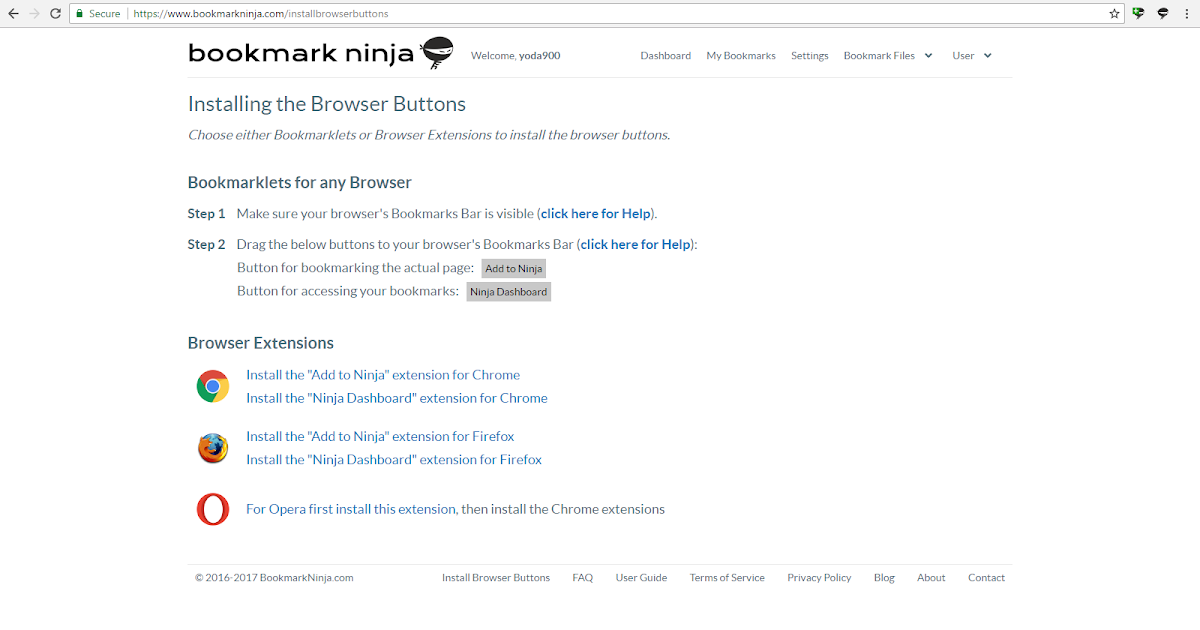This screenshot has width=1200, height=630.
Task: Click the Chrome browser logo icon
Action: tap(212, 385)
